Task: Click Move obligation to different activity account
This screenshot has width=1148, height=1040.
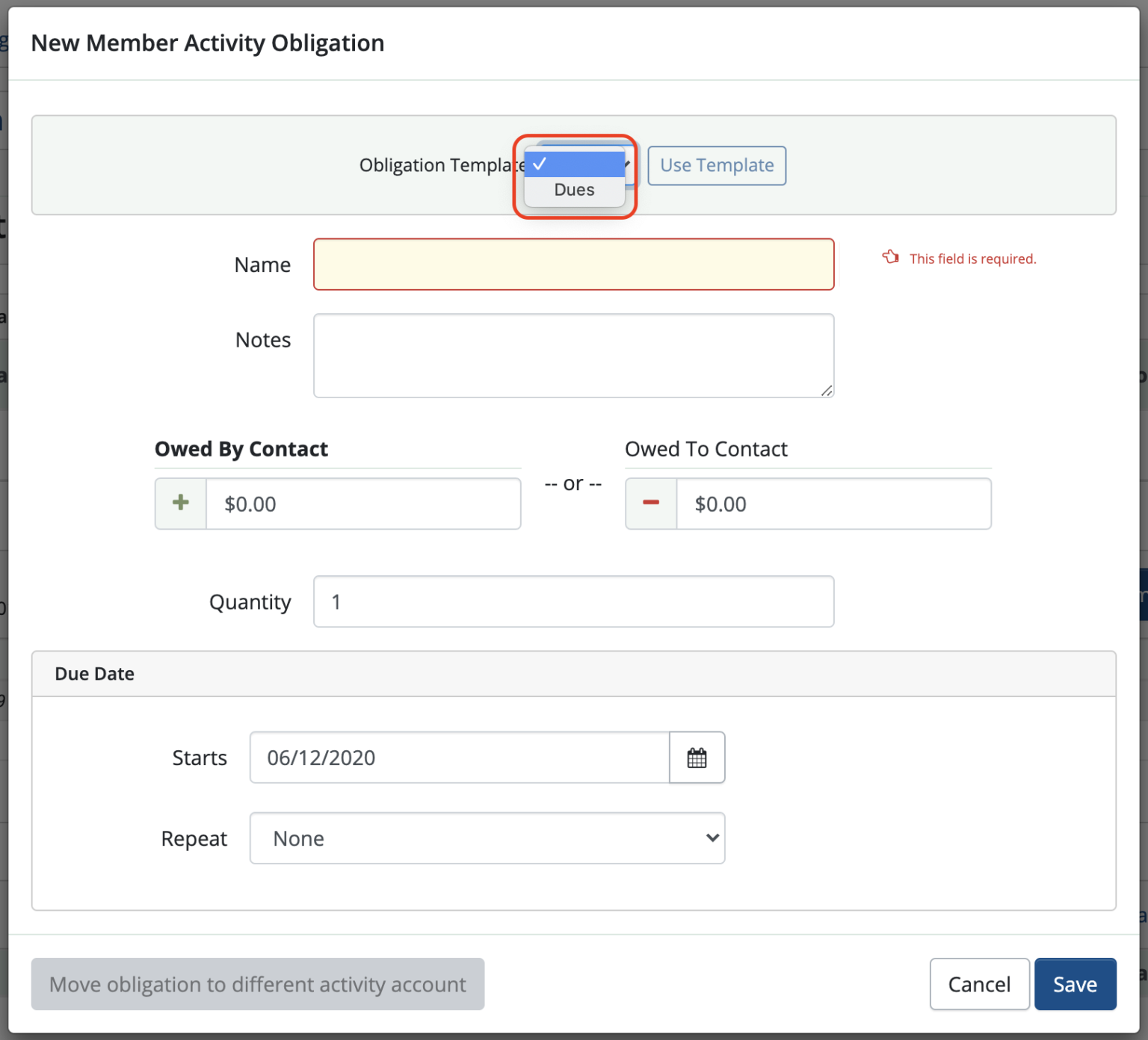Action: tap(257, 984)
